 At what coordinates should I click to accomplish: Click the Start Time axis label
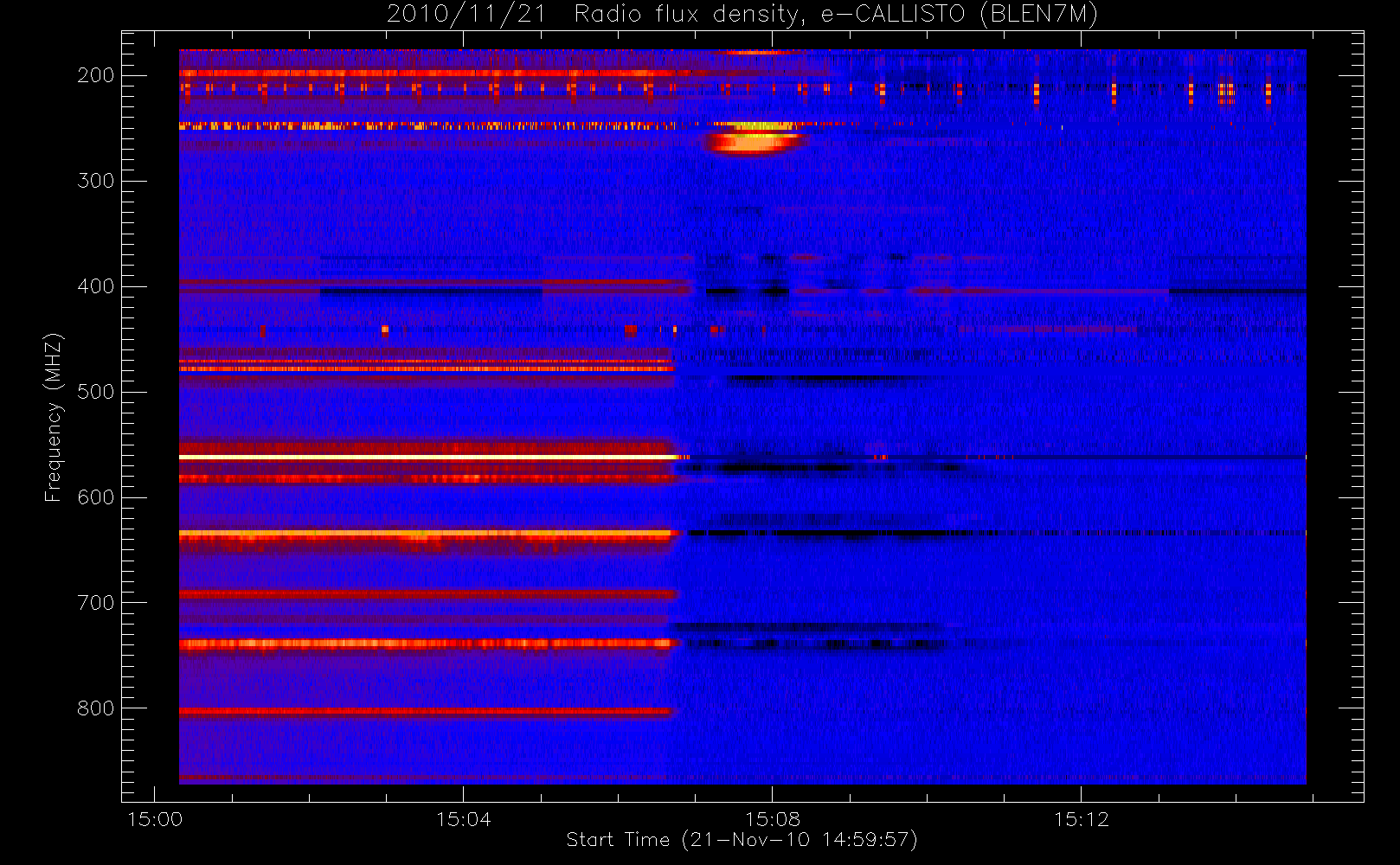[742, 840]
